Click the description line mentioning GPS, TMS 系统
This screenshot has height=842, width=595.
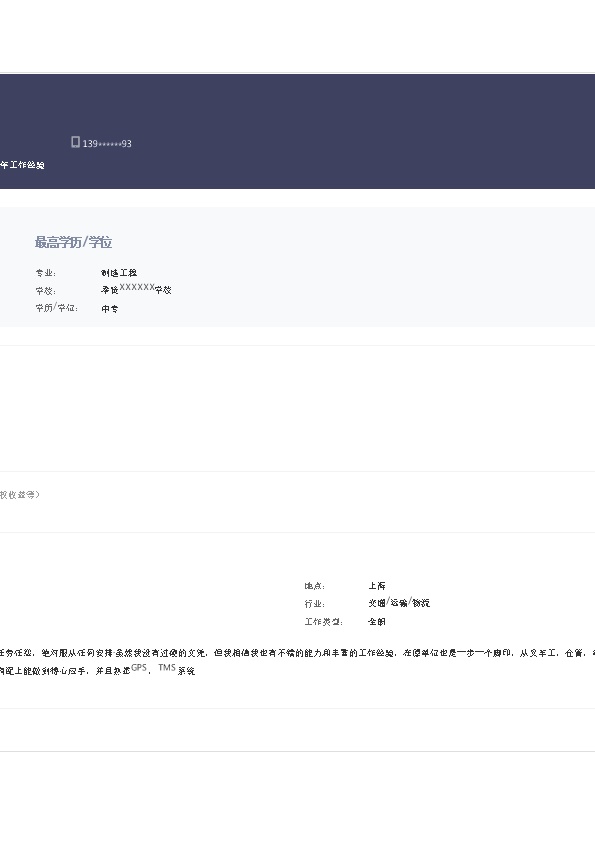coord(97,670)
